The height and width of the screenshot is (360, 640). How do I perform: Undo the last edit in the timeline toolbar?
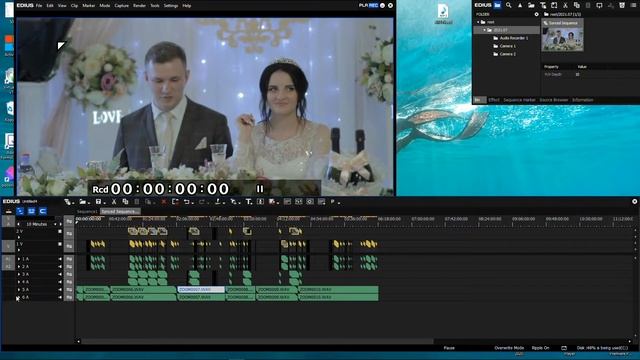click(x=187, y=202)
